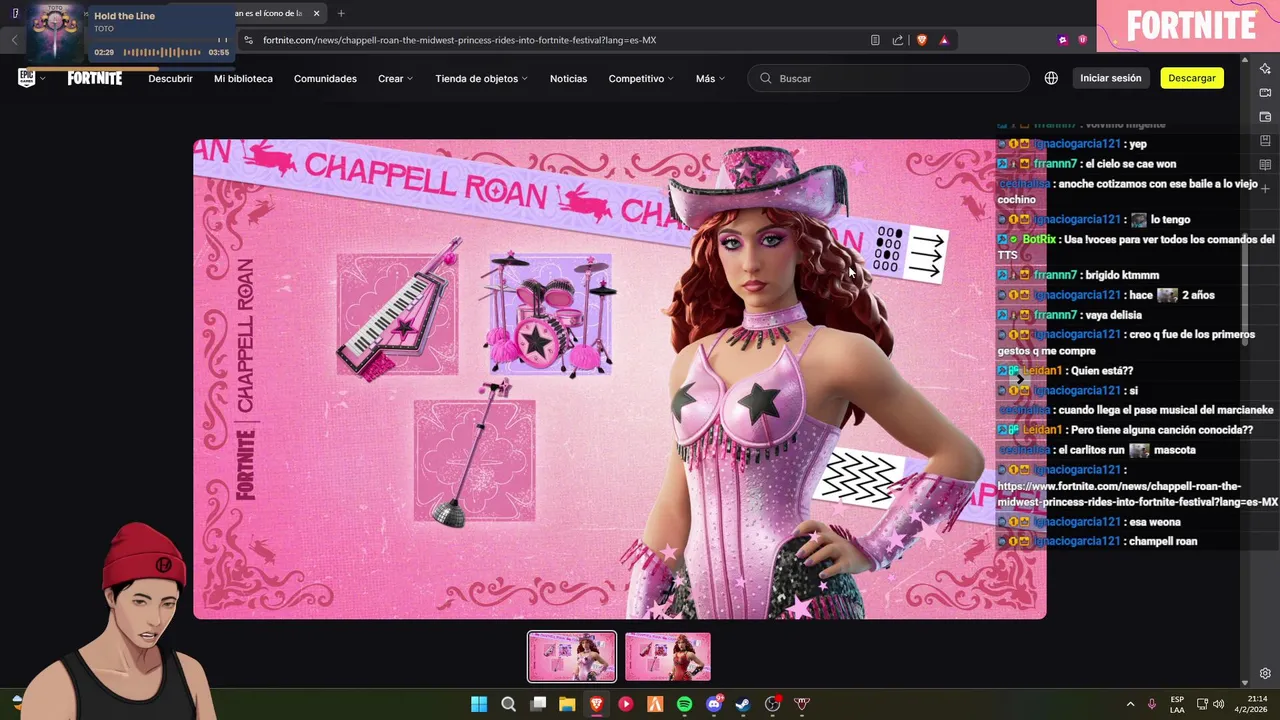The image size is (1280, 720).
Task: Open Comunidades section
Action: (x=325, y=78)
